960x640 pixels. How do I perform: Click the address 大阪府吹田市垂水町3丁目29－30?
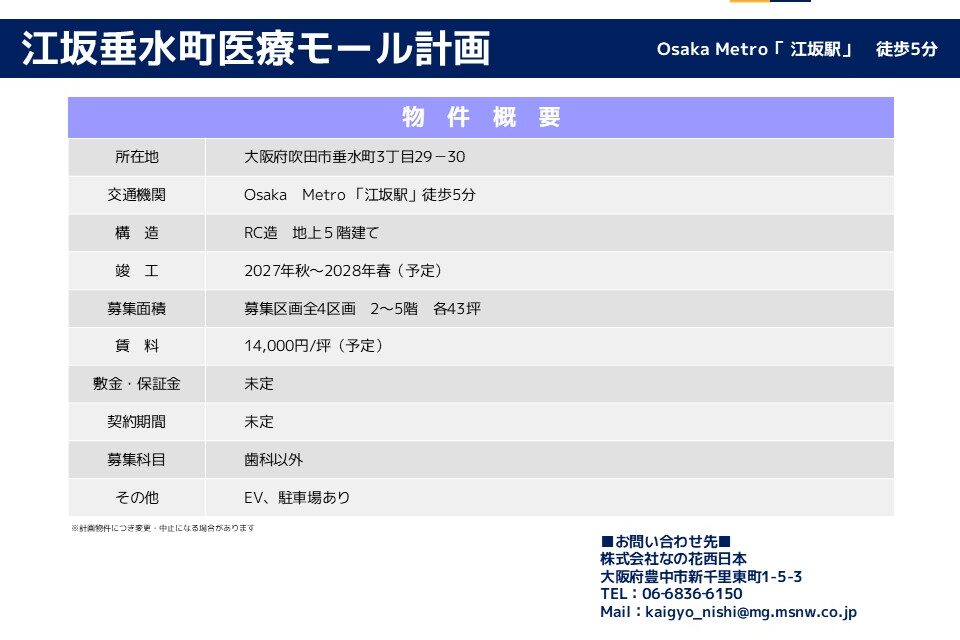pos(355,157)
